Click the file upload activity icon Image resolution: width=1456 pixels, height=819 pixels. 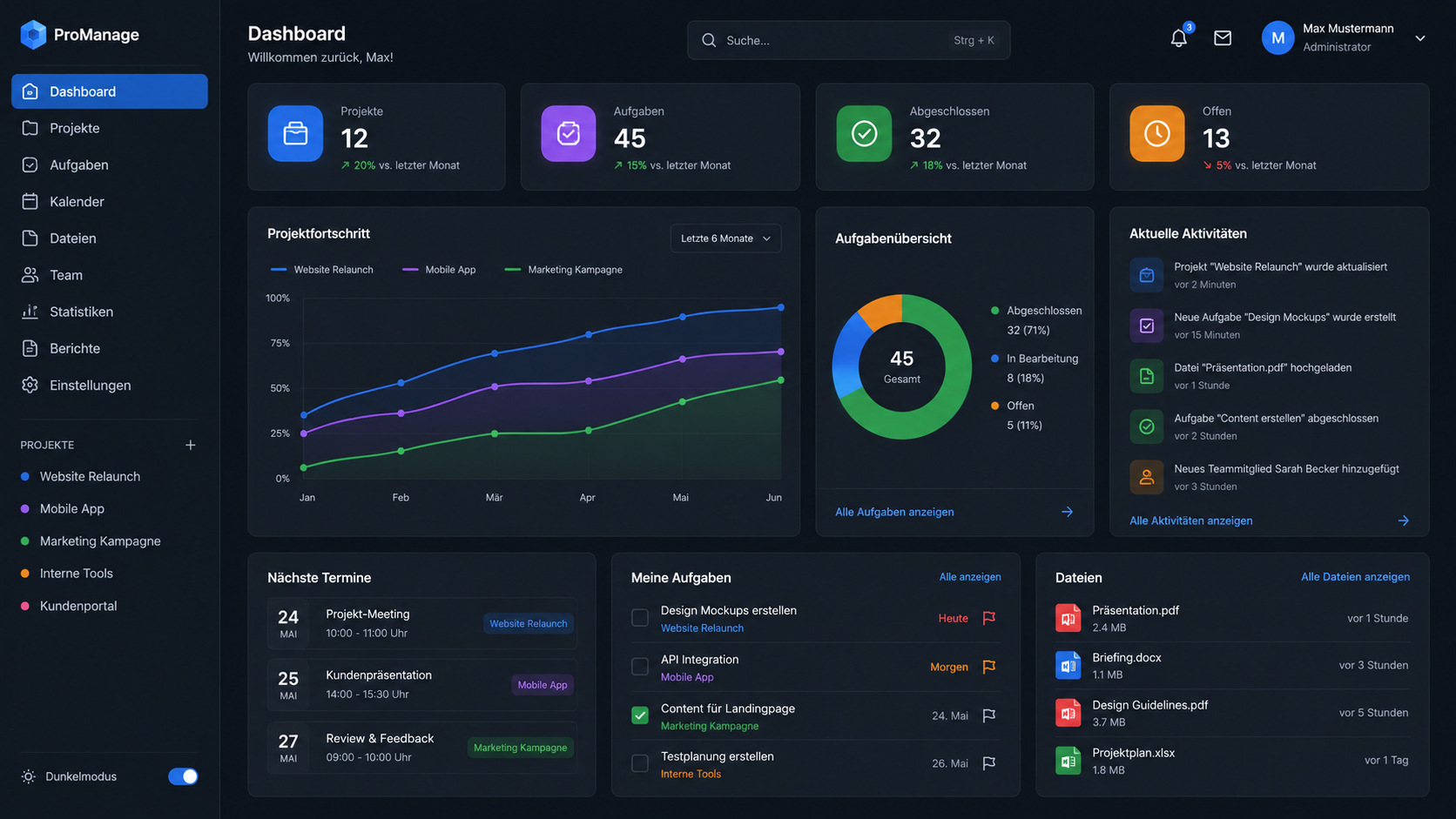point(1147,376)
